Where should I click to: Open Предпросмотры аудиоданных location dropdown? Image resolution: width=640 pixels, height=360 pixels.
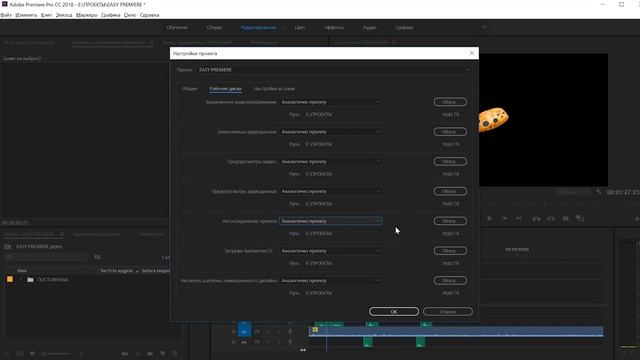coord(331,191)
